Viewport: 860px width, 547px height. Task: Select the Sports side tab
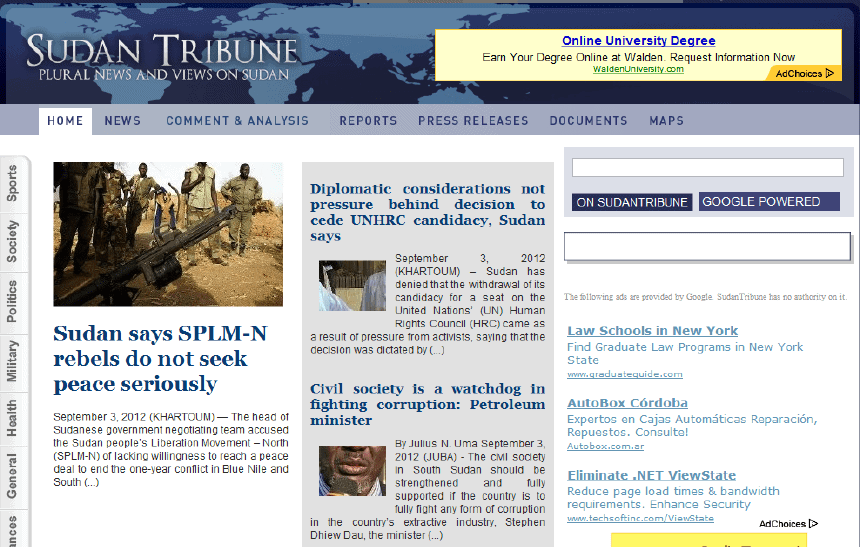coord(13,183)
